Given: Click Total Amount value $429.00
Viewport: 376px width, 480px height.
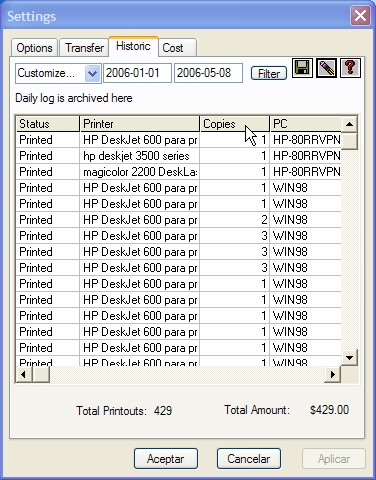Looking at the screenshot, I should [x=329, y=410].
